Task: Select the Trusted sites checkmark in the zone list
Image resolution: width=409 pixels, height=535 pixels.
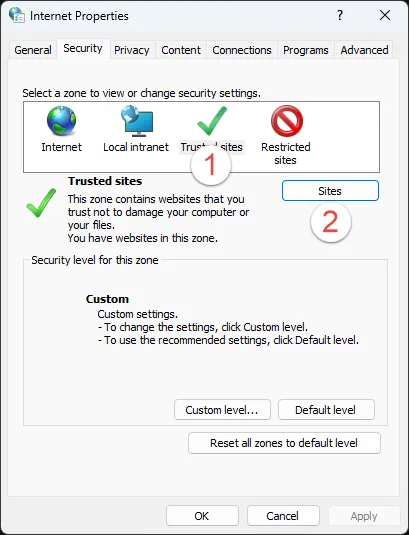Action: (212, 121)
